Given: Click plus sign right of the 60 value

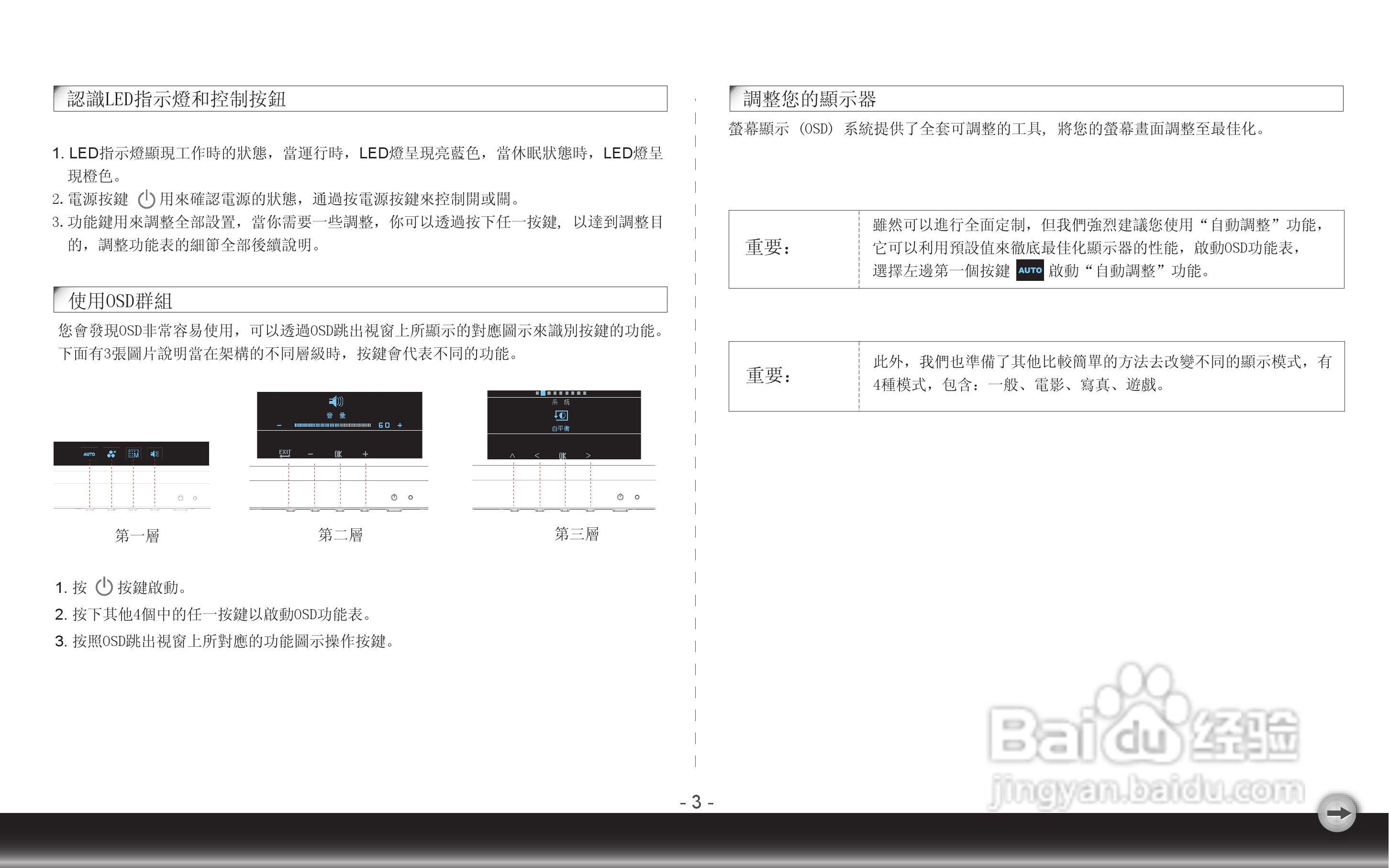Looking at the screenshot, I should tap(400, 425).
